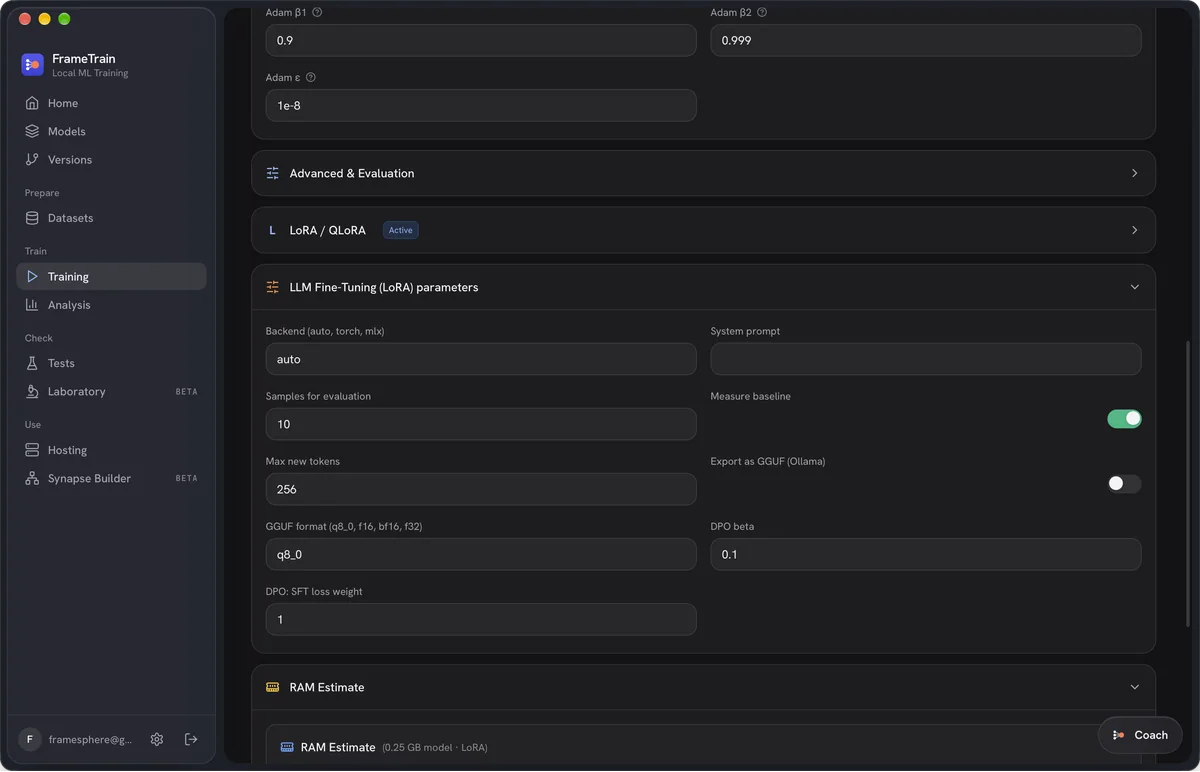Click the Laboratory beaker icon
This screenshot has height=772, width=1200.
pyautogui.click(x=32, y=392)
